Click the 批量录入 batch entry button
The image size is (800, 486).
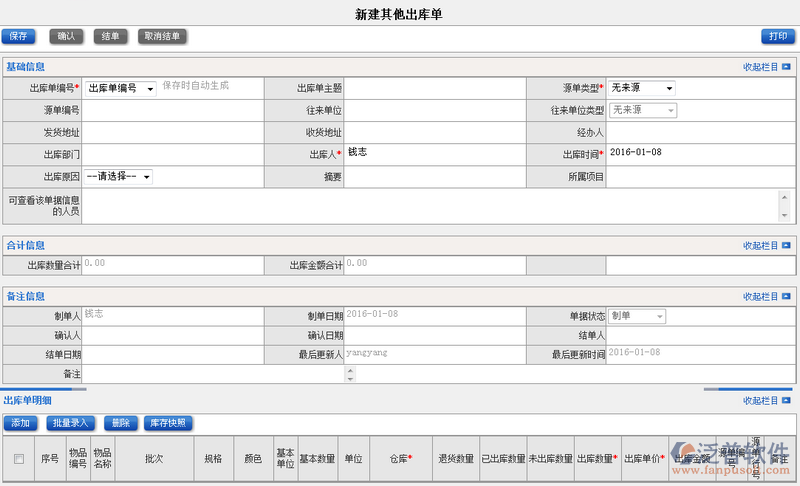[72, 423]
